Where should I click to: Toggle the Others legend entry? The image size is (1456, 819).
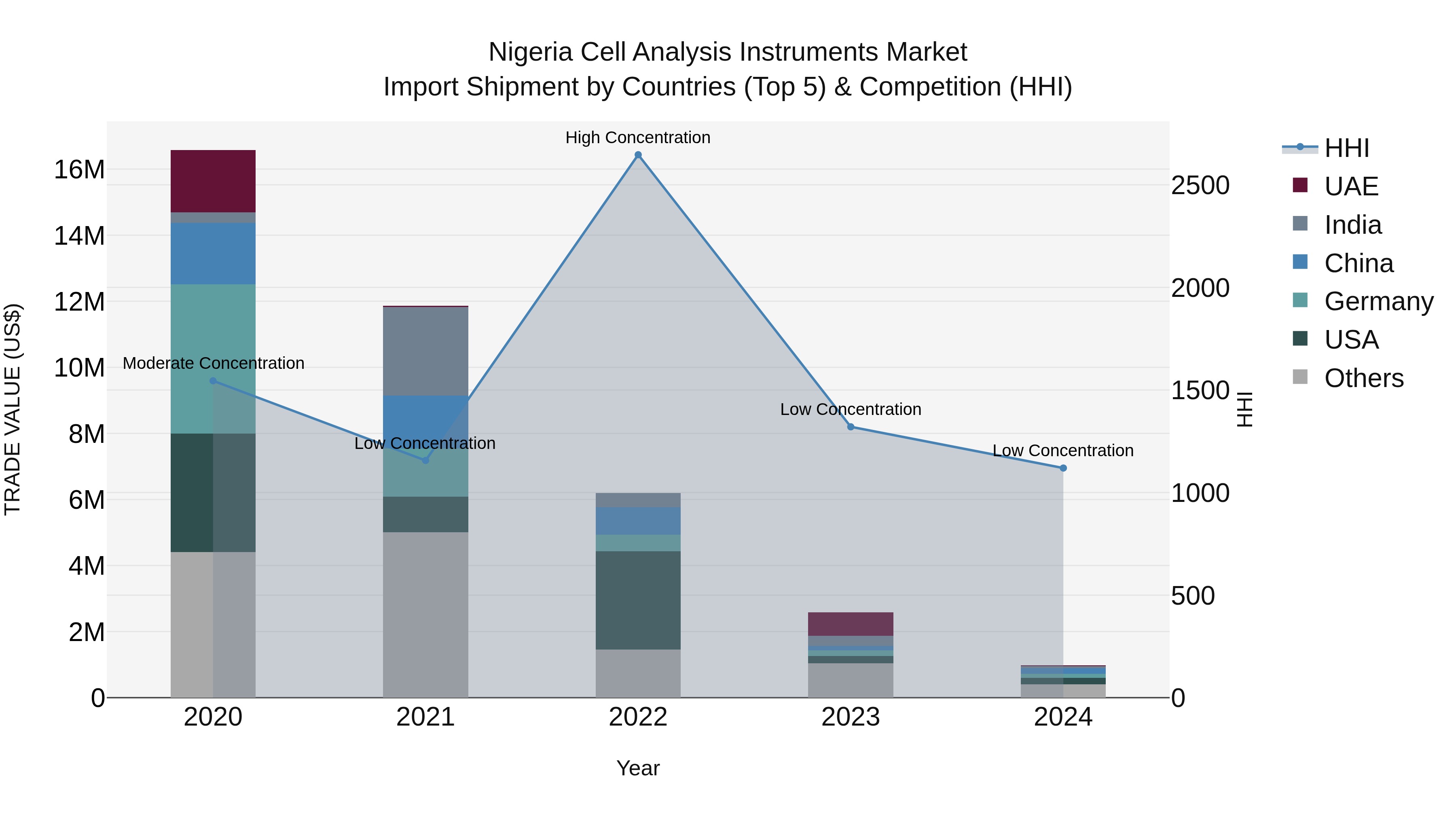point(1348,378)
